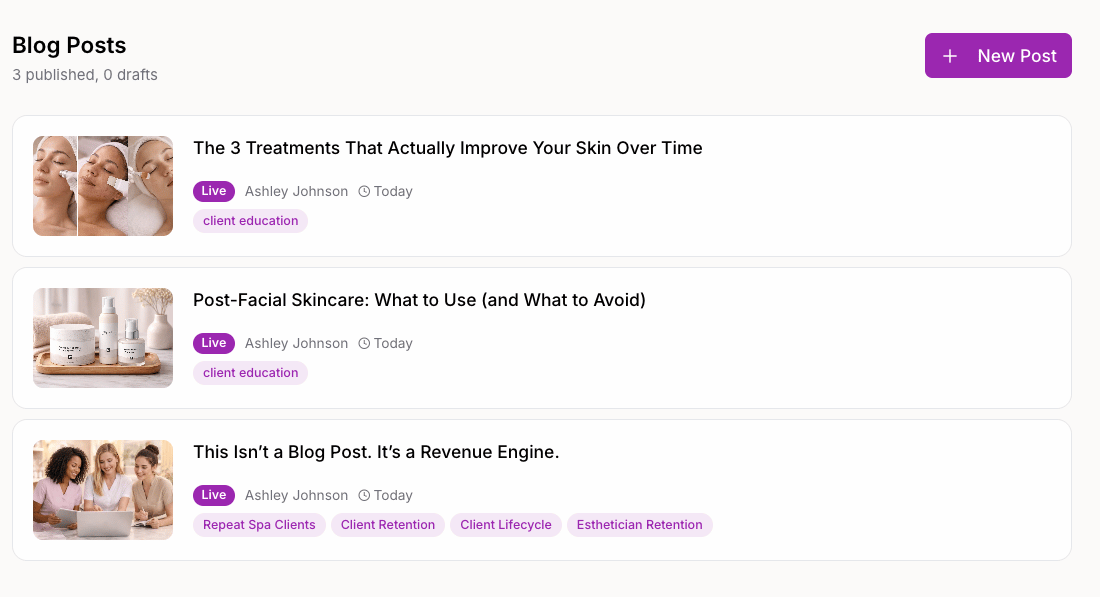Click the Live badge on 3 Treatments post
The image size is (1100, 597).
click(214, 191)
